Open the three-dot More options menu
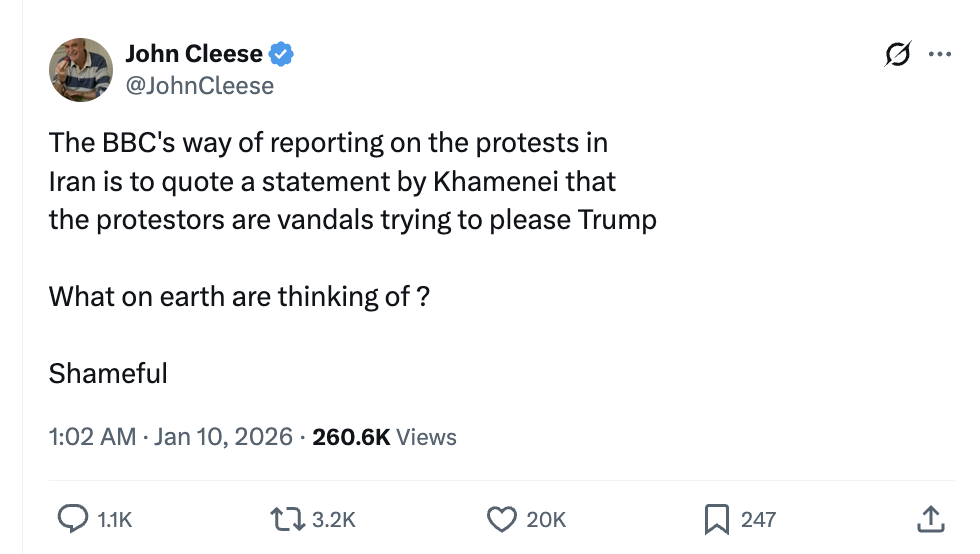 (939, 55)
